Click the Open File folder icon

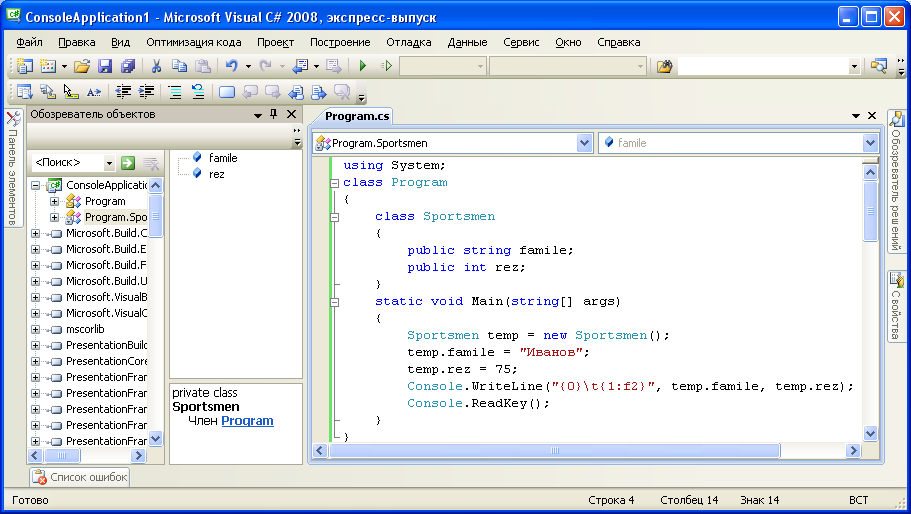[x=82, y=66]
